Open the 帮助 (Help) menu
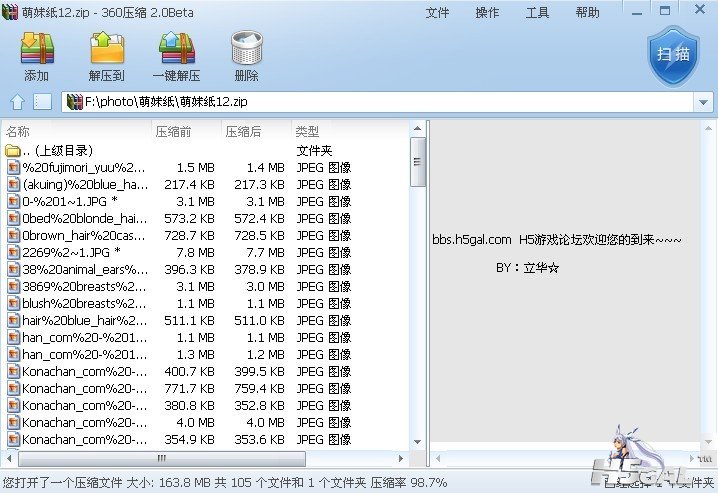The width and height of the screenshot is (718, 493). (587, 13)
